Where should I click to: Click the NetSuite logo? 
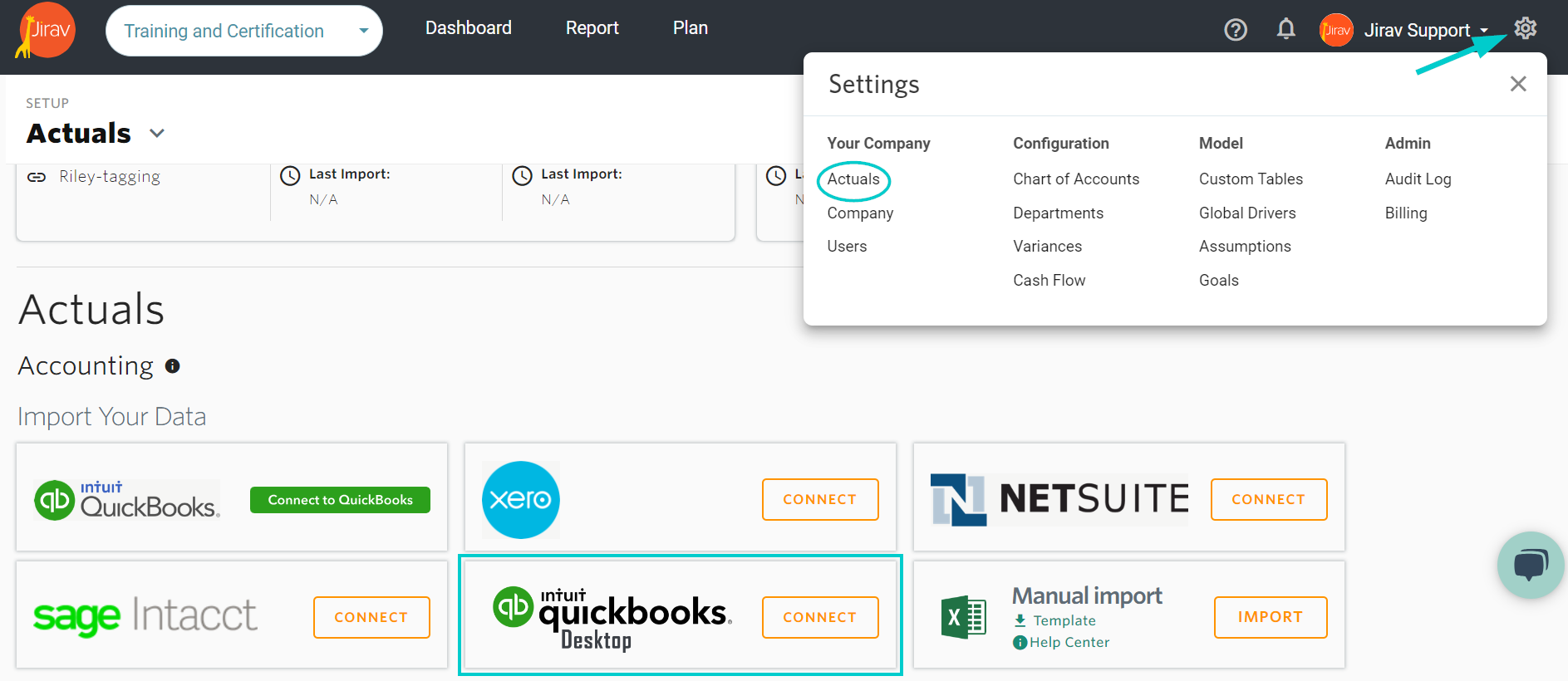[1059, 499]
